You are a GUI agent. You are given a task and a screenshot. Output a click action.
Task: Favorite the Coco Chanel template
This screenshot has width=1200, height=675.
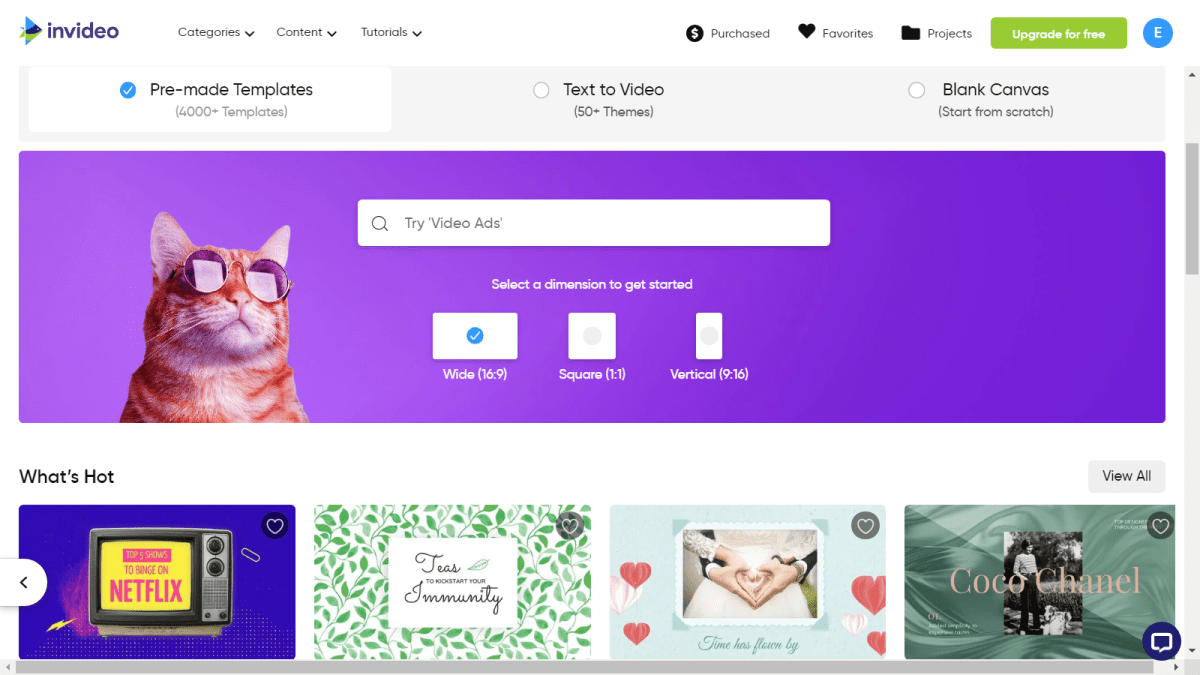(1160, 525)
